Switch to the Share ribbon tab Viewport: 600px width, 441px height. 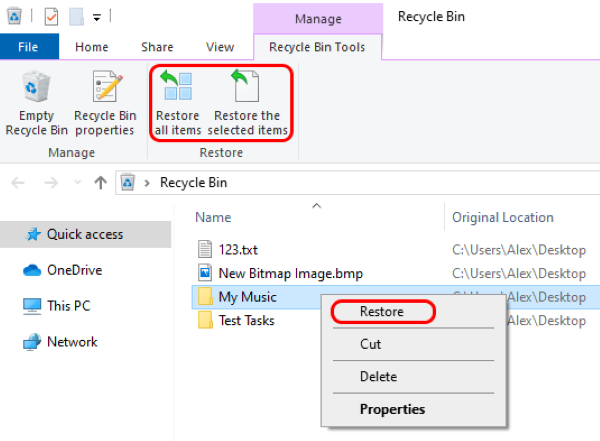pyautogui.click(x=157, y=47)
